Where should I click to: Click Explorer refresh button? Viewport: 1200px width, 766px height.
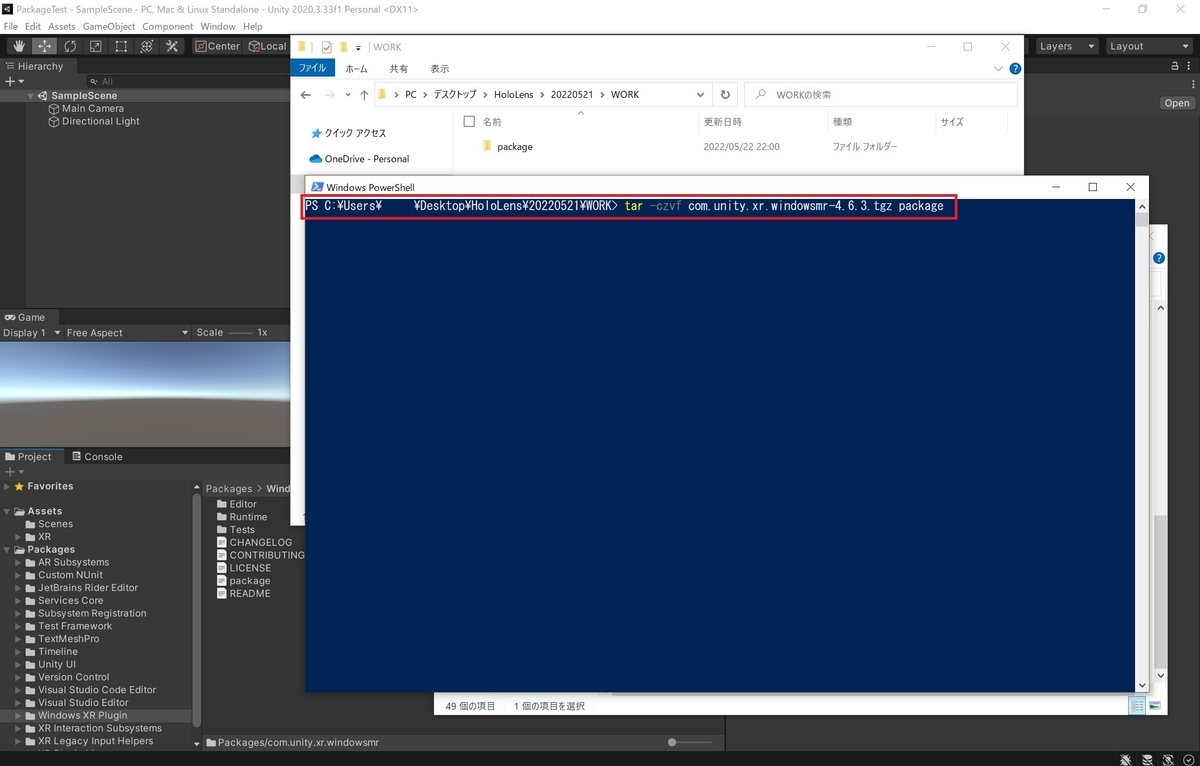click(725, 94)
